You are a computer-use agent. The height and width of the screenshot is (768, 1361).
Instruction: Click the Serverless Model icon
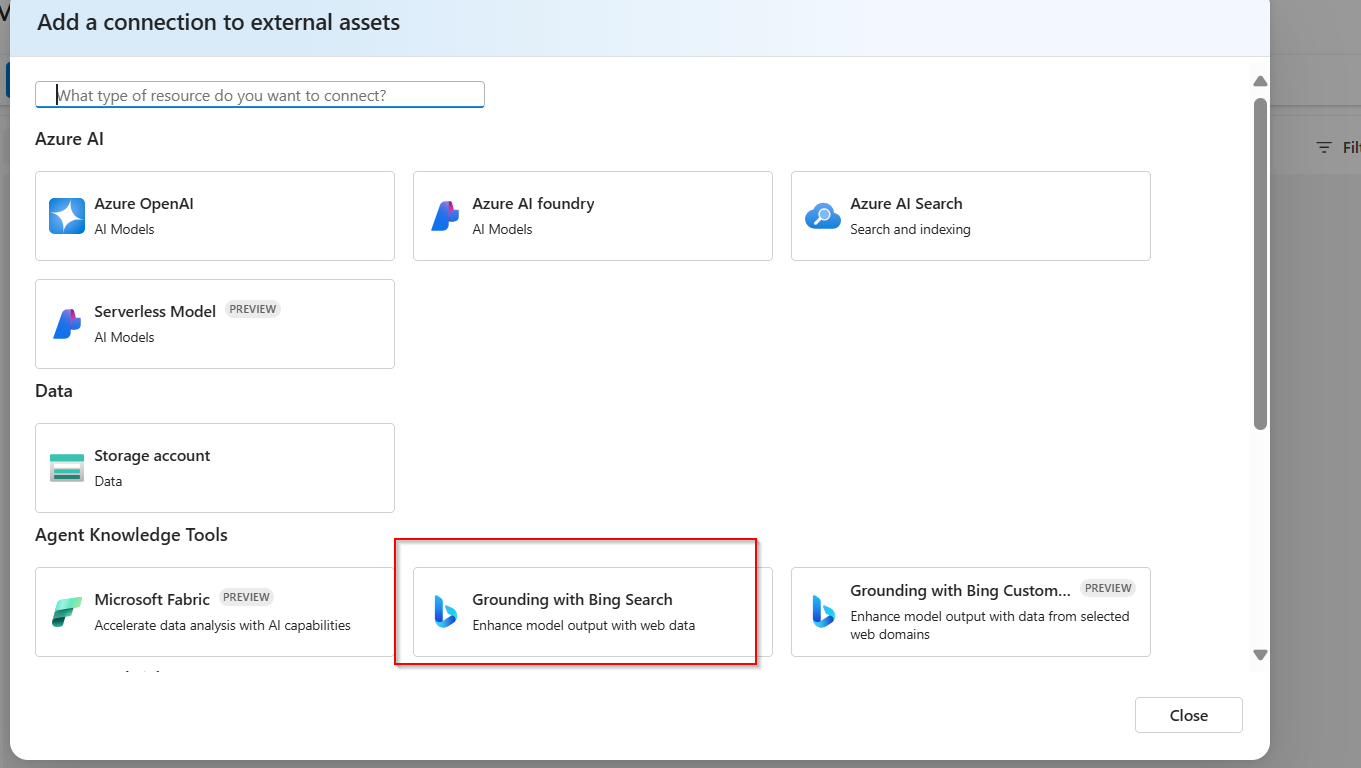coord(66,324)
